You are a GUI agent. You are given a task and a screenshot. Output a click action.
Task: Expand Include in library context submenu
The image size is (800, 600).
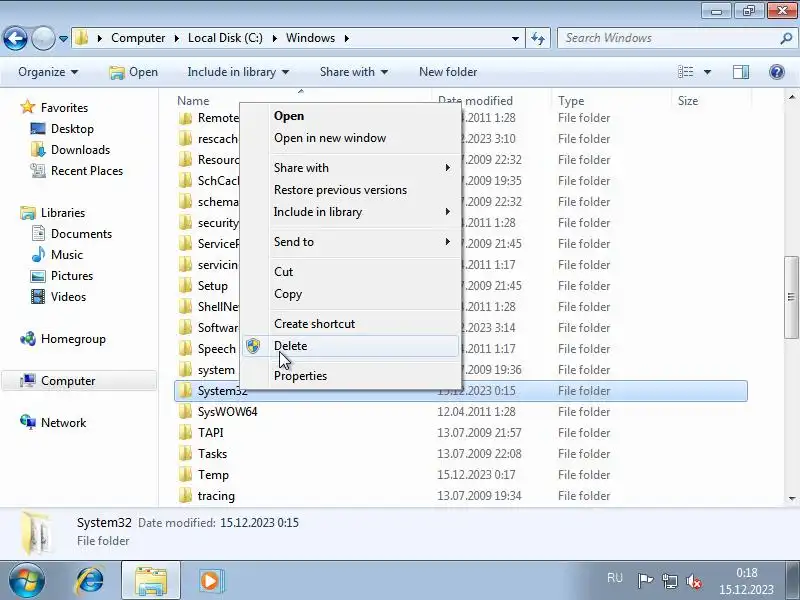[x=351, y=212]
